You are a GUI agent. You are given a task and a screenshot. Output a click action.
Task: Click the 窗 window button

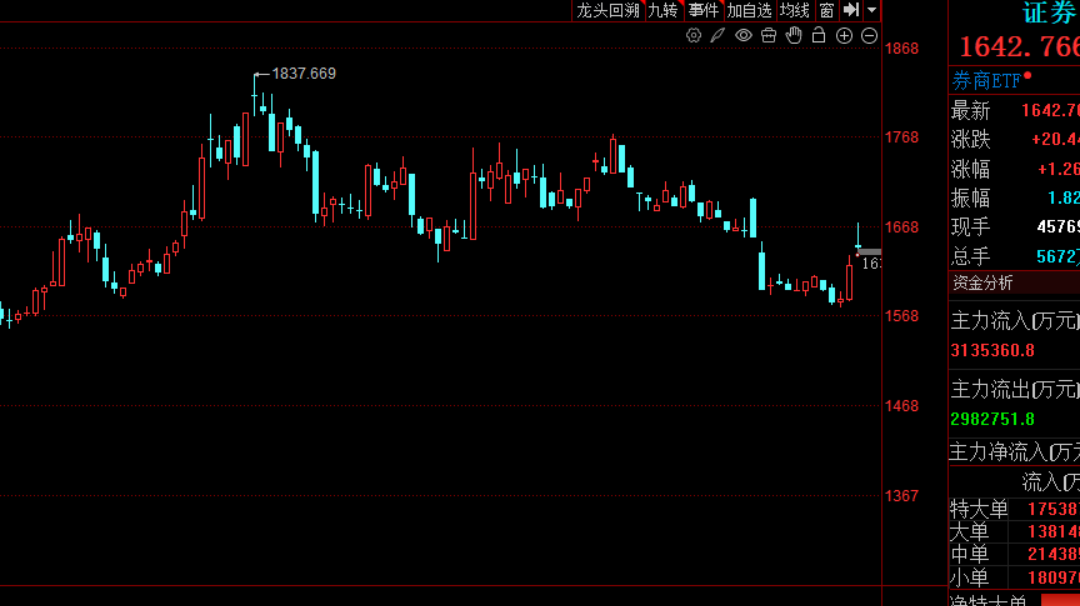[827, 10]
